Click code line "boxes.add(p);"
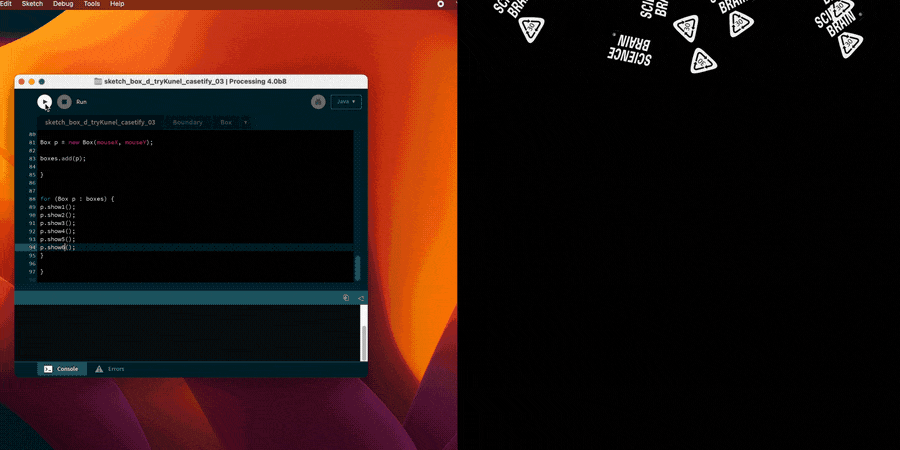The image size is (900, 450). click(x=63, y=158)
